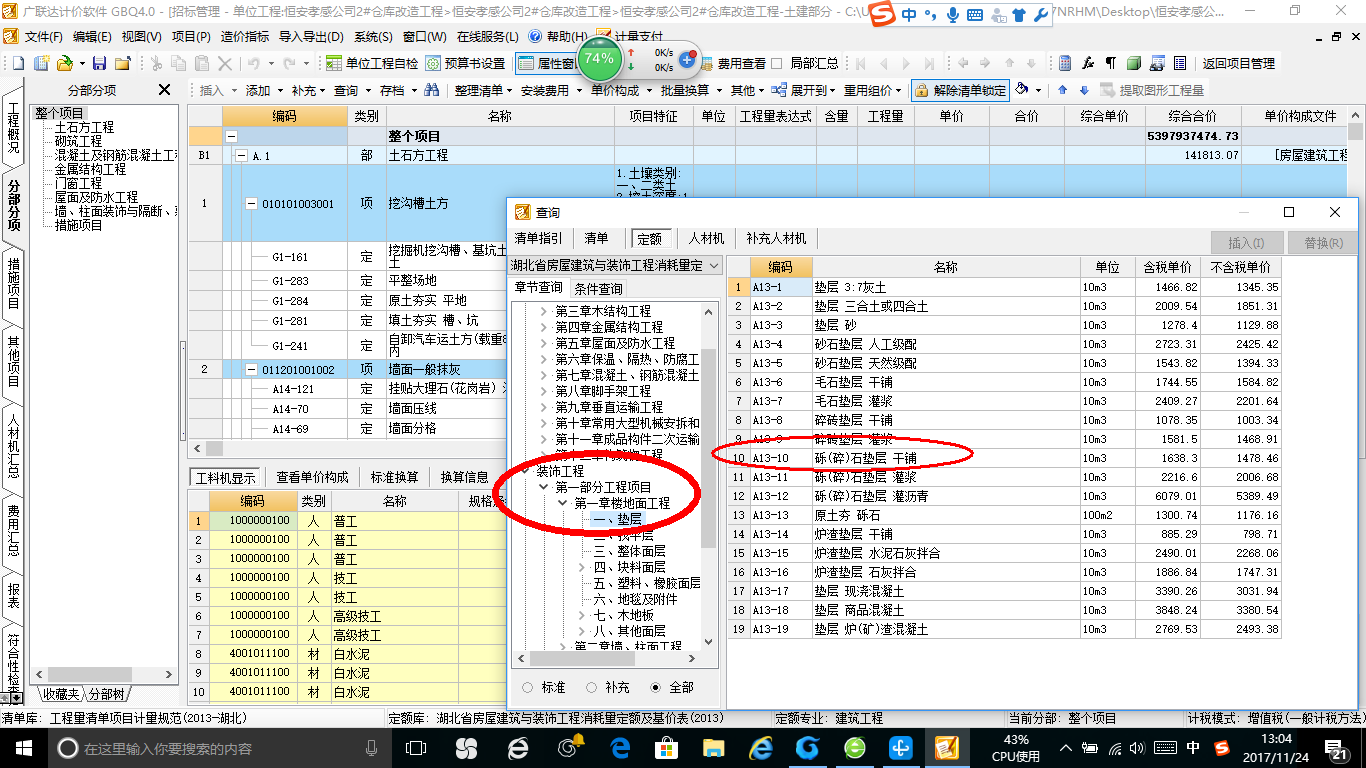This screenshot has width=1366, height=768.
Task: Click the 费用查看 fee view button
Action: pos(732,63)
